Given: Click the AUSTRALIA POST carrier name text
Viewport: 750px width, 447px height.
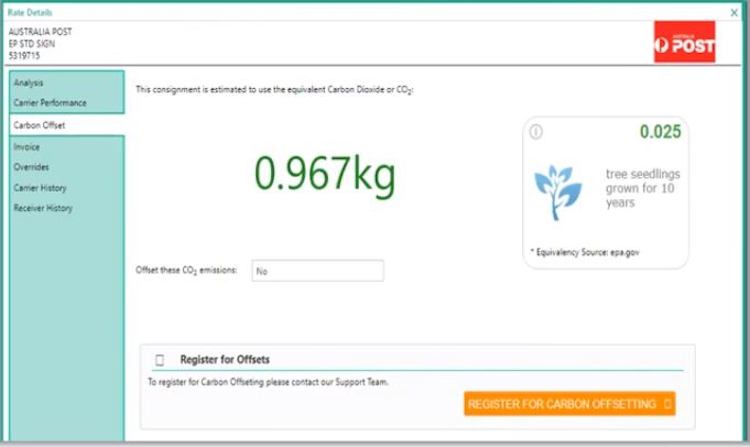Looking at the screenshot, I should point(40,32).
